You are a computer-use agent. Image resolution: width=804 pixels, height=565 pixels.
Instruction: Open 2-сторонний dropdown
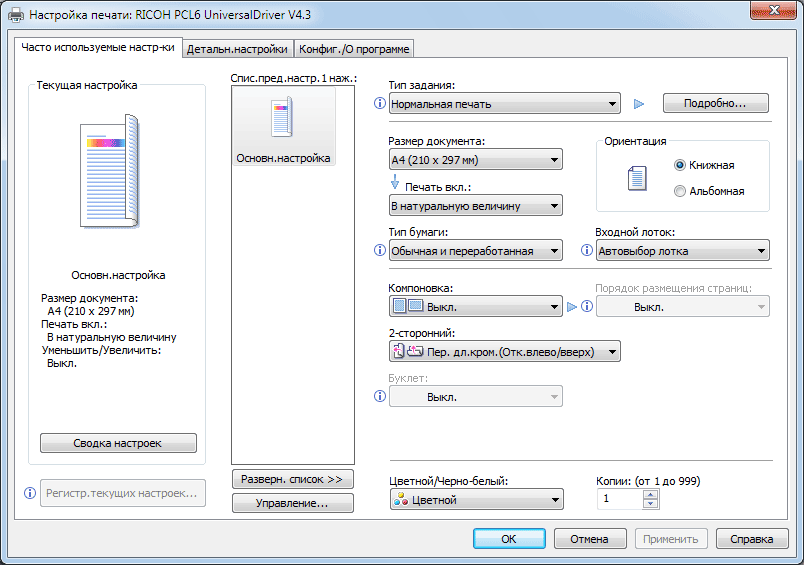click(505, 352)
